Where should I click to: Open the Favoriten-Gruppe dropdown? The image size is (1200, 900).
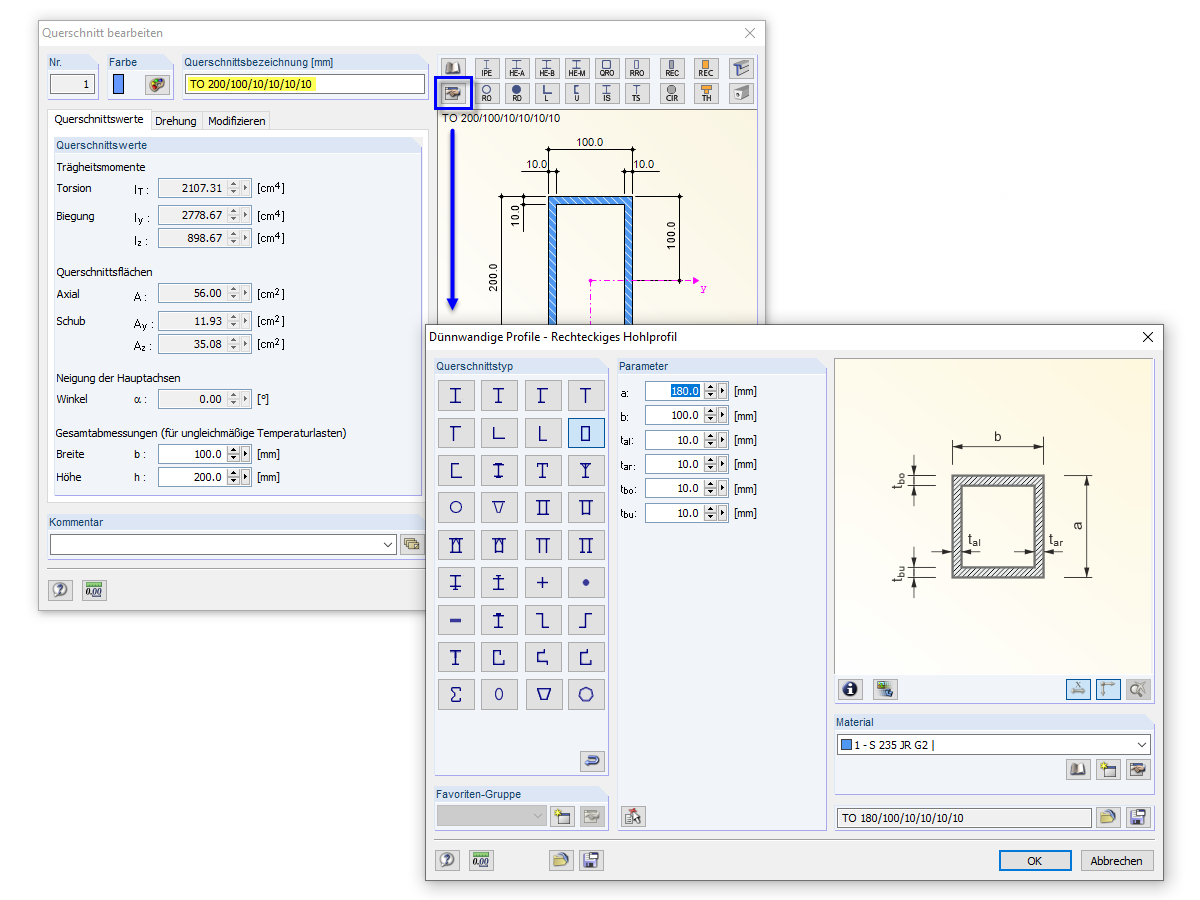538,816
